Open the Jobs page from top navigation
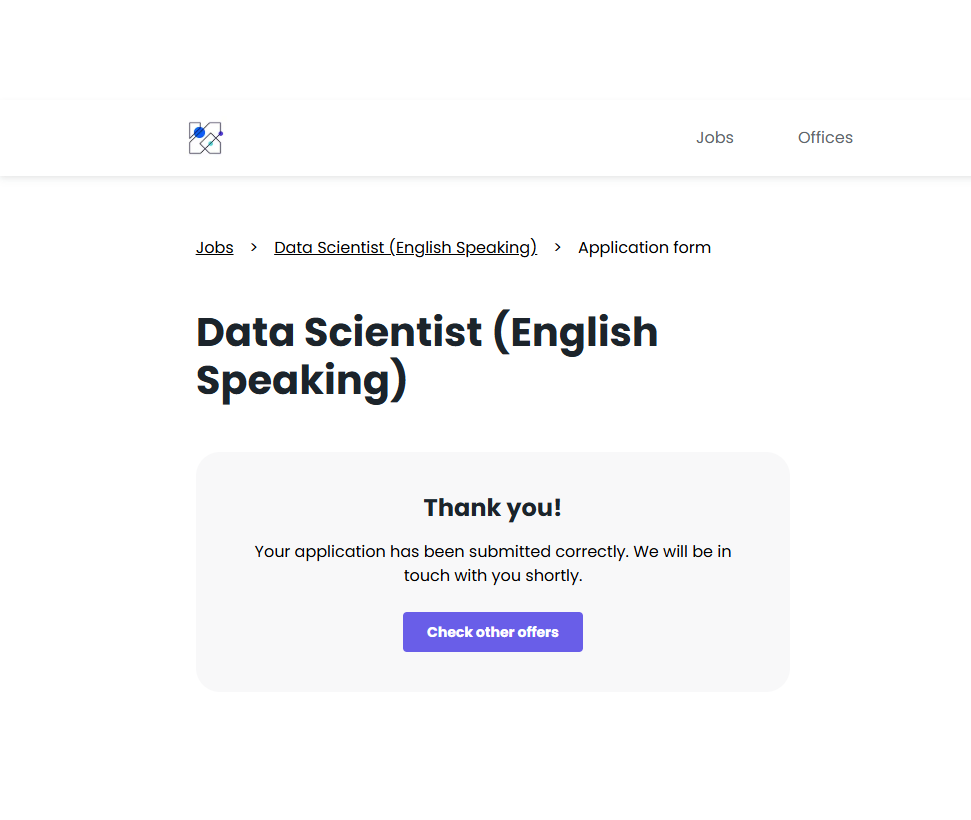This screenshot has height=820, width=971. tap(714, 138)
